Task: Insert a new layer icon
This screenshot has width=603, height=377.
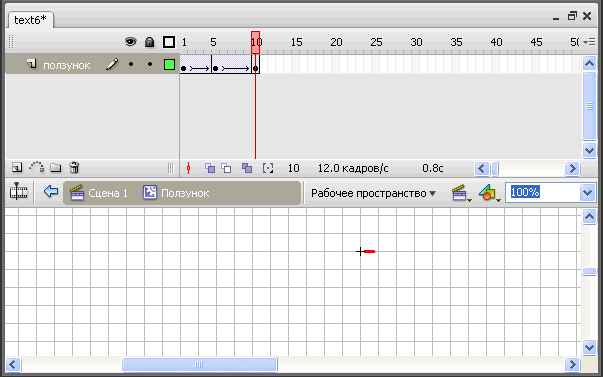Action: (x=17, y=168)
